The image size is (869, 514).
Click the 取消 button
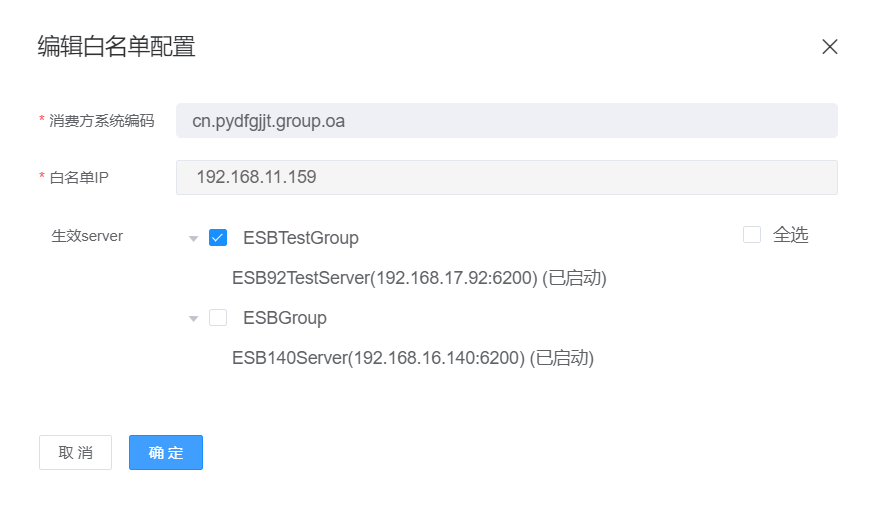[75, 452]
